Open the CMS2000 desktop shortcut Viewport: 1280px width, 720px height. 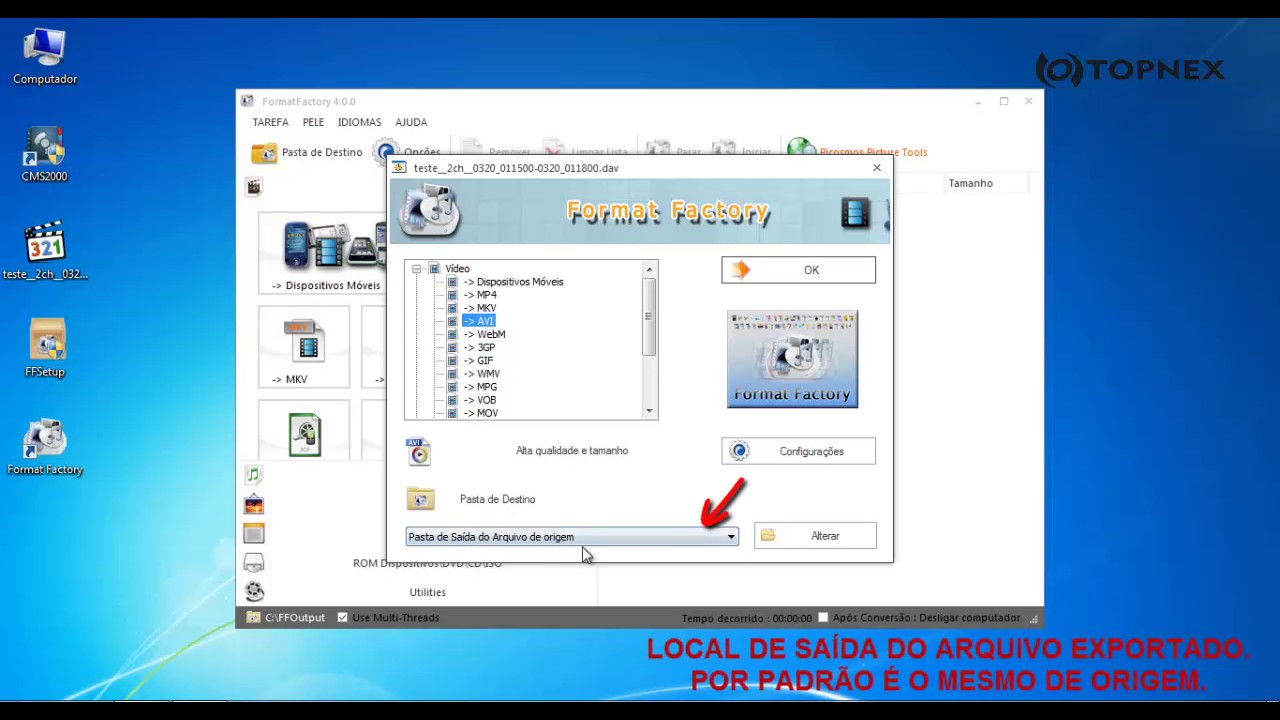click(45, 155)
